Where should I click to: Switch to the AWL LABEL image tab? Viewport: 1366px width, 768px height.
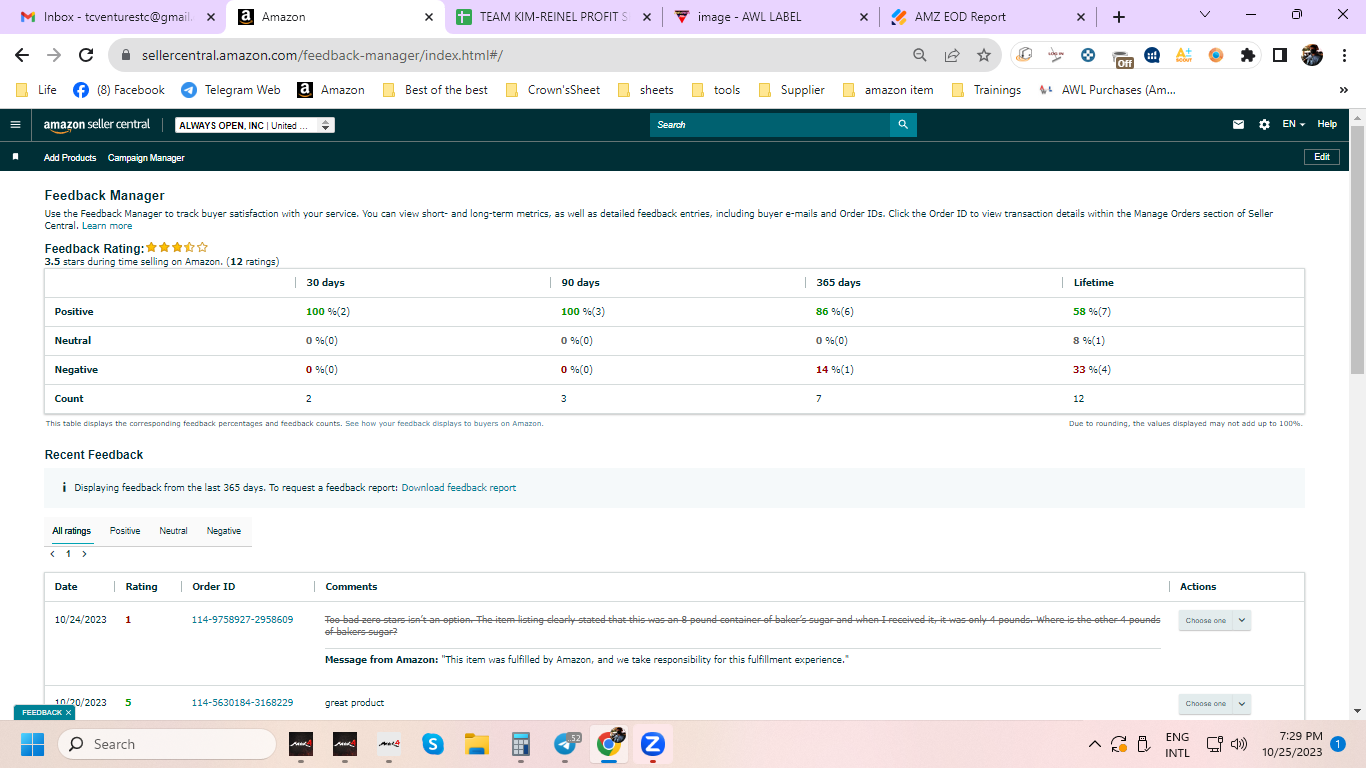point(770,17)
